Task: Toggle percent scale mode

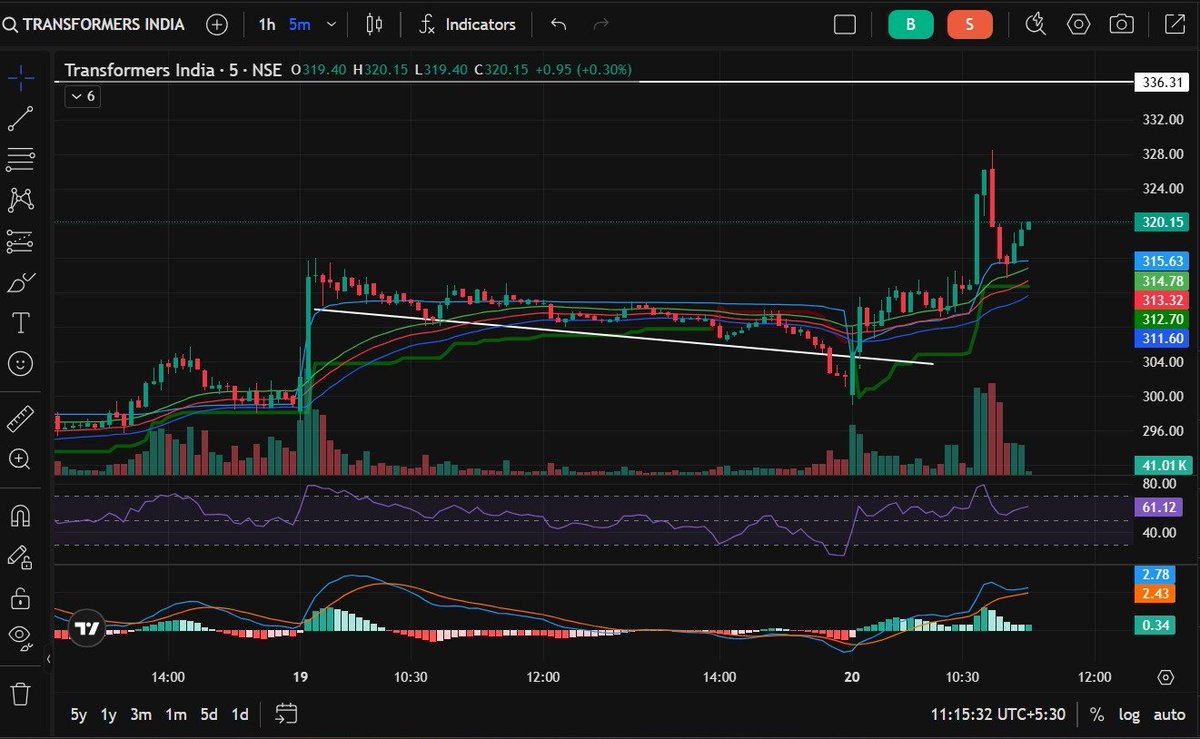Action: tap(1097, 714)
